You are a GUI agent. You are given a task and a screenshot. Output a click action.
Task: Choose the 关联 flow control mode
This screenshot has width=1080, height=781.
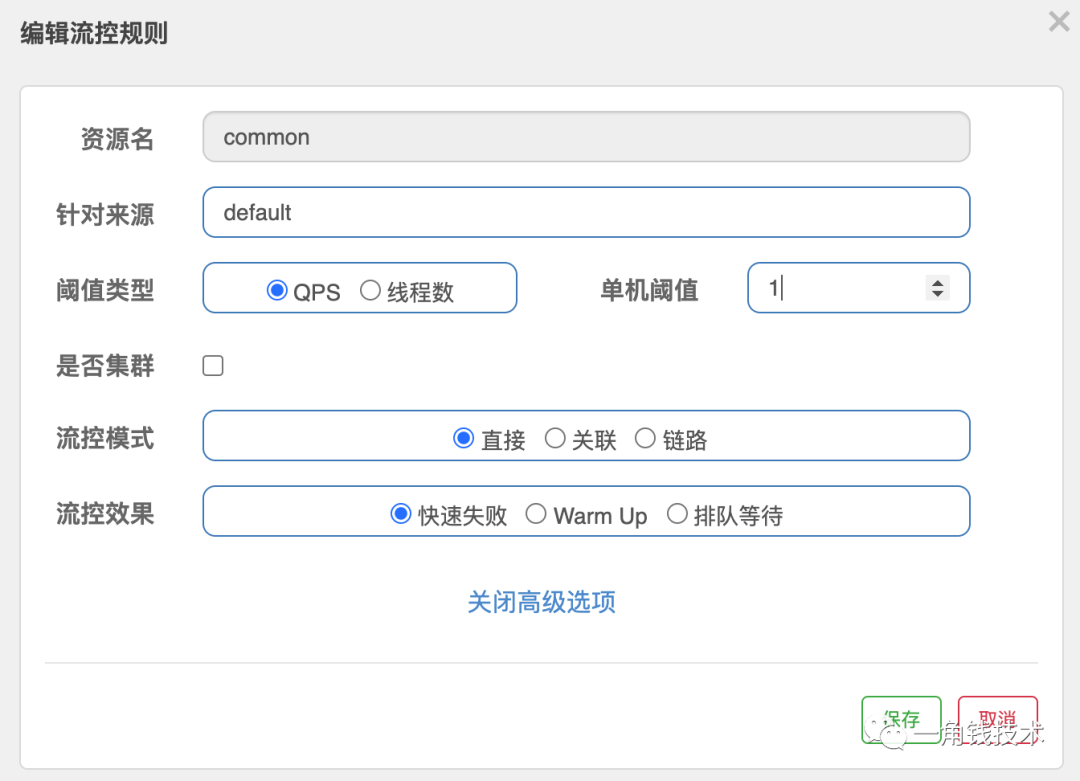click(x=555, y=438)
